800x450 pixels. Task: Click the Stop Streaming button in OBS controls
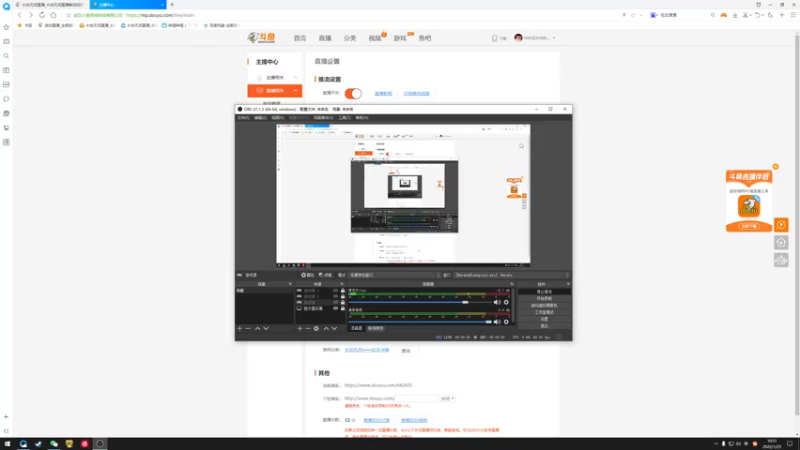[x=544, y=292]
